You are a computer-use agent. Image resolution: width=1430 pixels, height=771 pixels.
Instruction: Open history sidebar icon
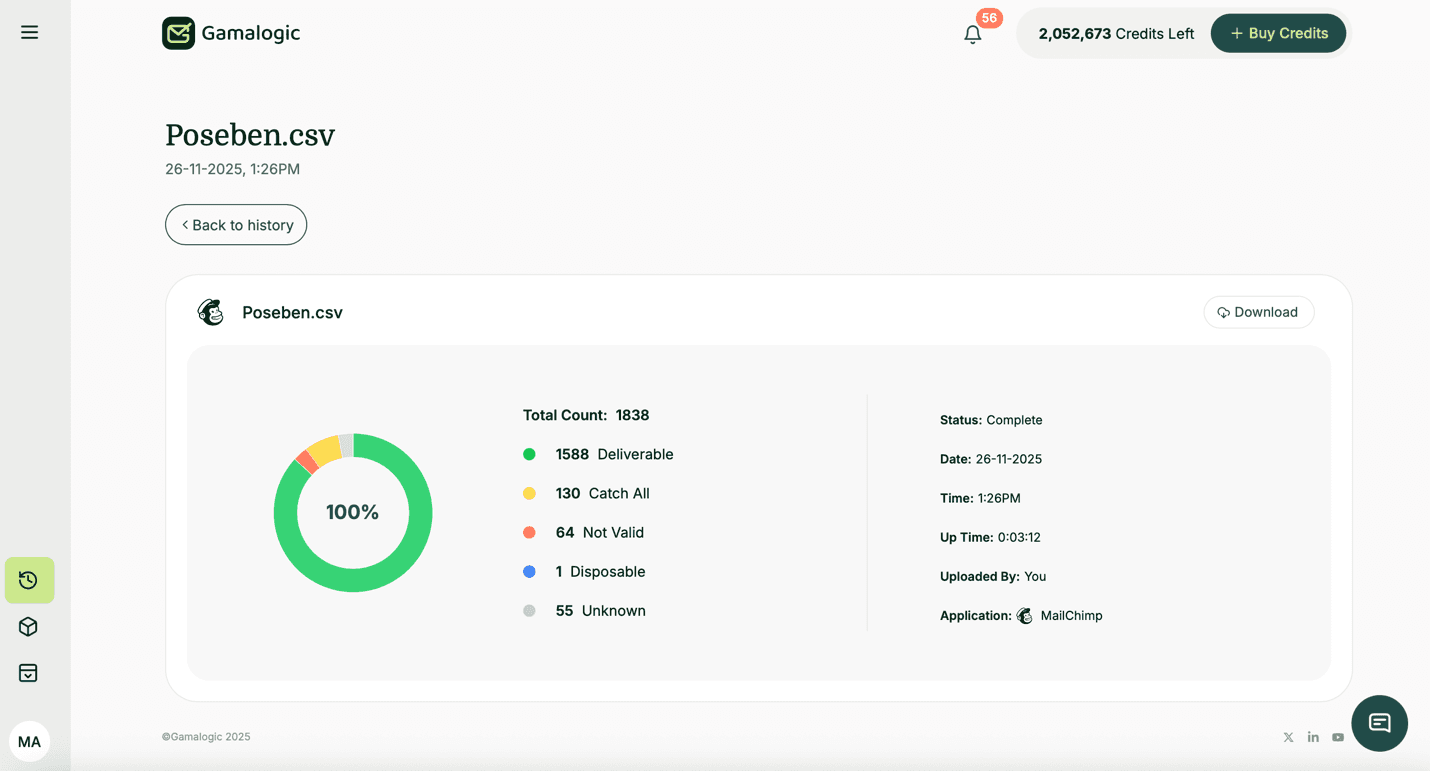(29, 580)
